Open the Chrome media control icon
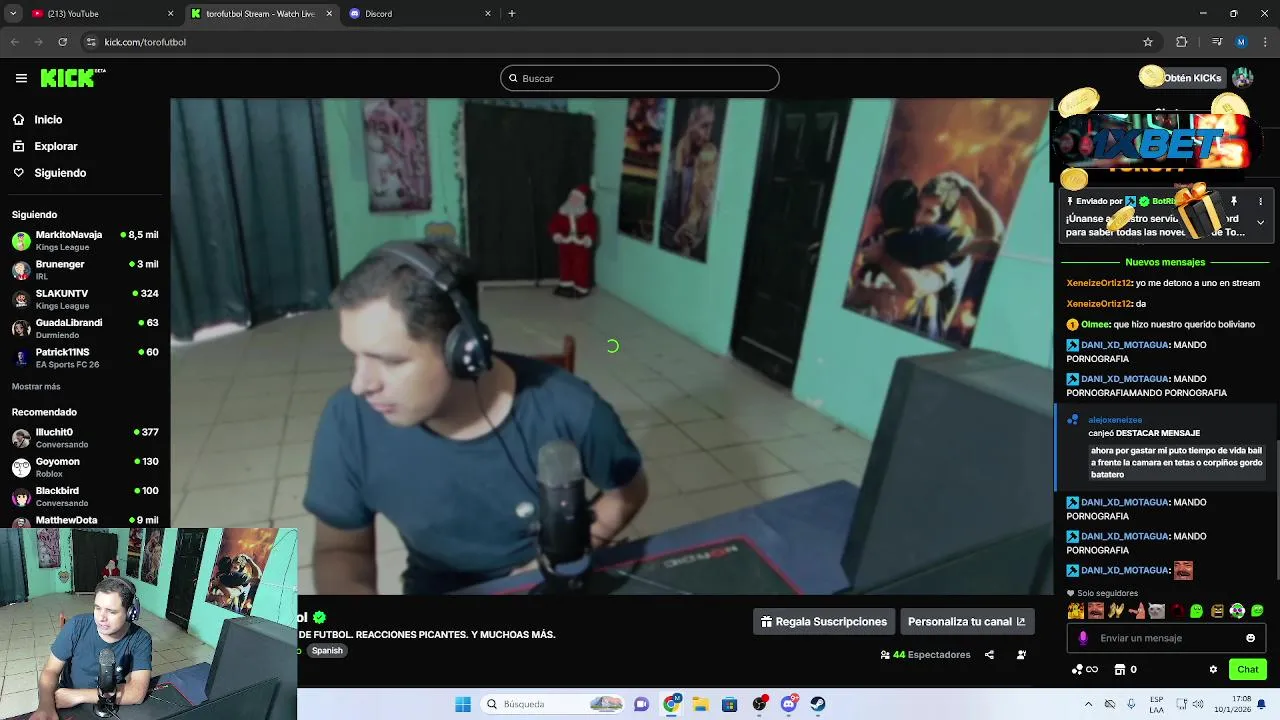 point(1217,42)
